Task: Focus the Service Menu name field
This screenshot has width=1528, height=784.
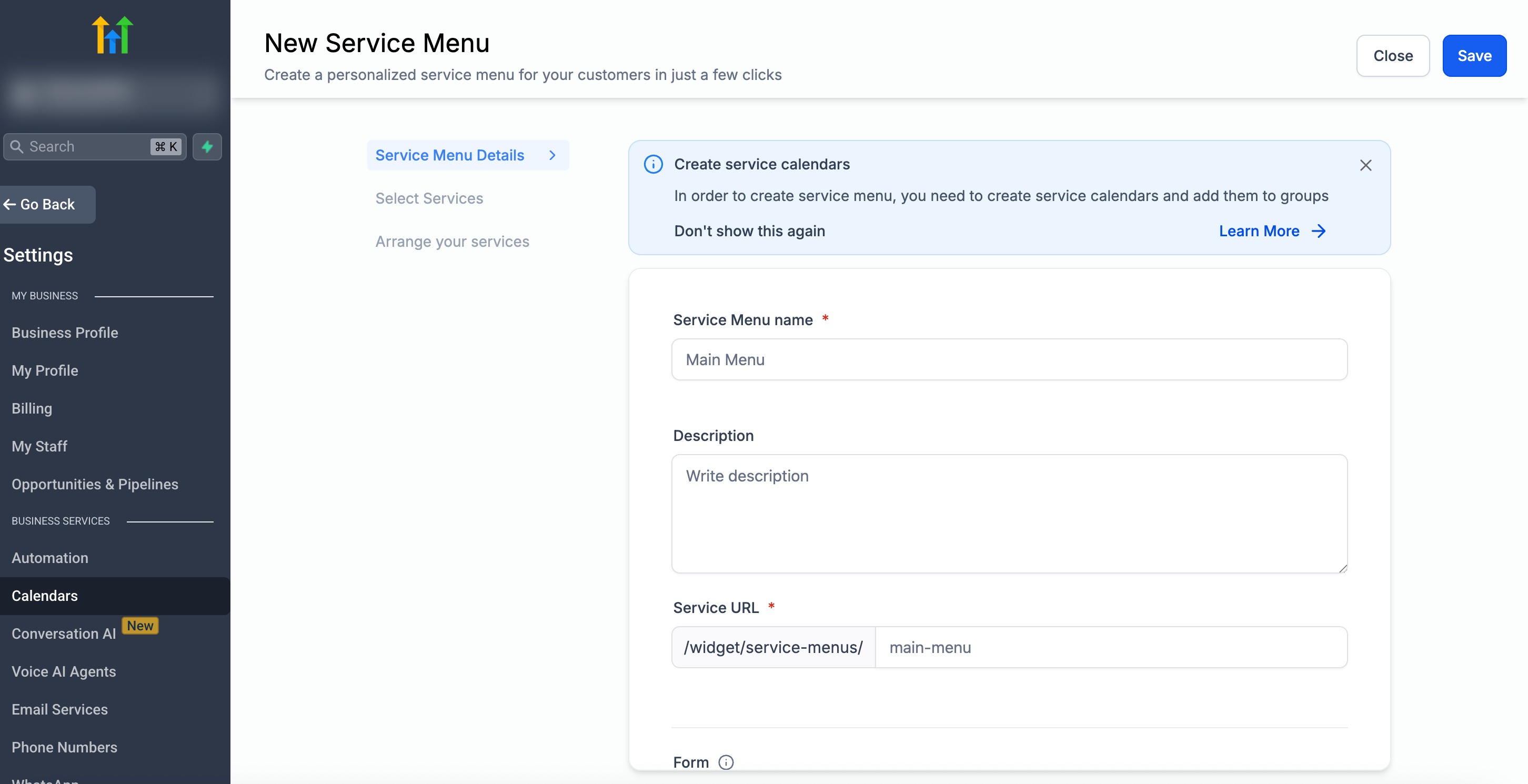Action: [x=1009, y=359]
